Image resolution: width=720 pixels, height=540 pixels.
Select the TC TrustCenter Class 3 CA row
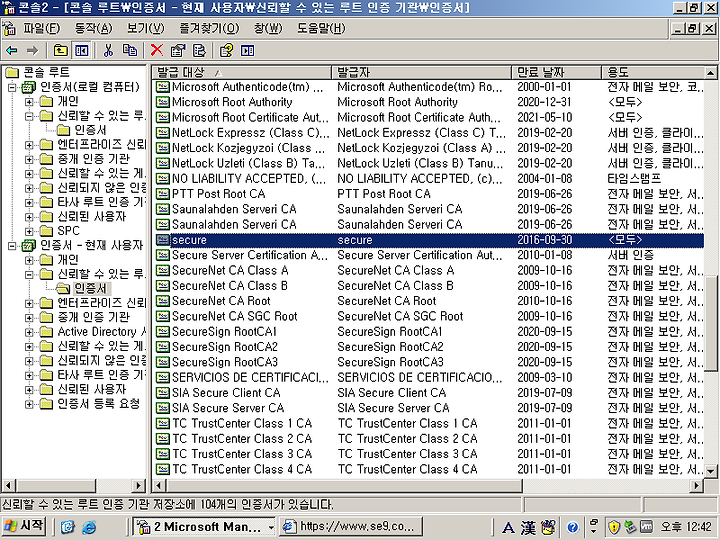(429, 454)
